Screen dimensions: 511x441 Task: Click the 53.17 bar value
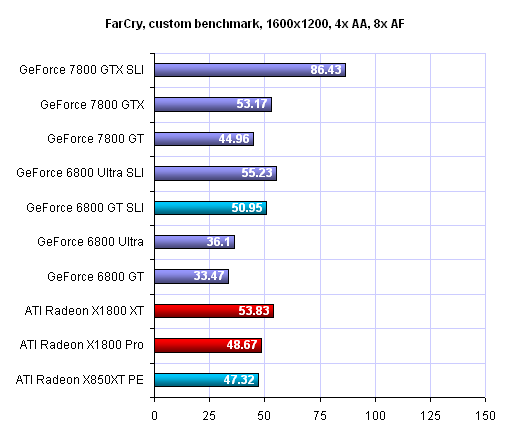click(x=252, y=104)
